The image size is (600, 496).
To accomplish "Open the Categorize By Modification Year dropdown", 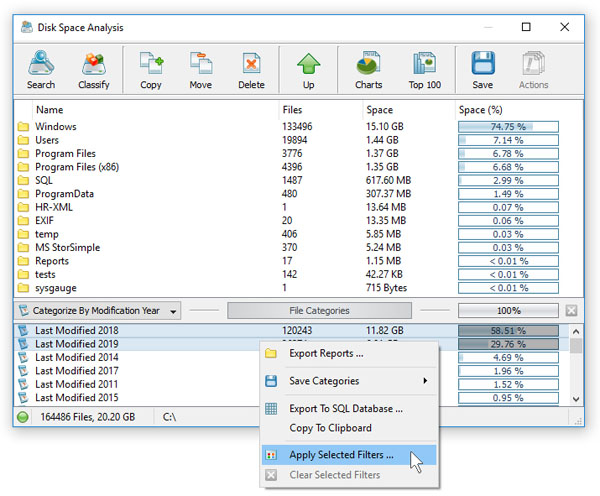I will 98,311.
